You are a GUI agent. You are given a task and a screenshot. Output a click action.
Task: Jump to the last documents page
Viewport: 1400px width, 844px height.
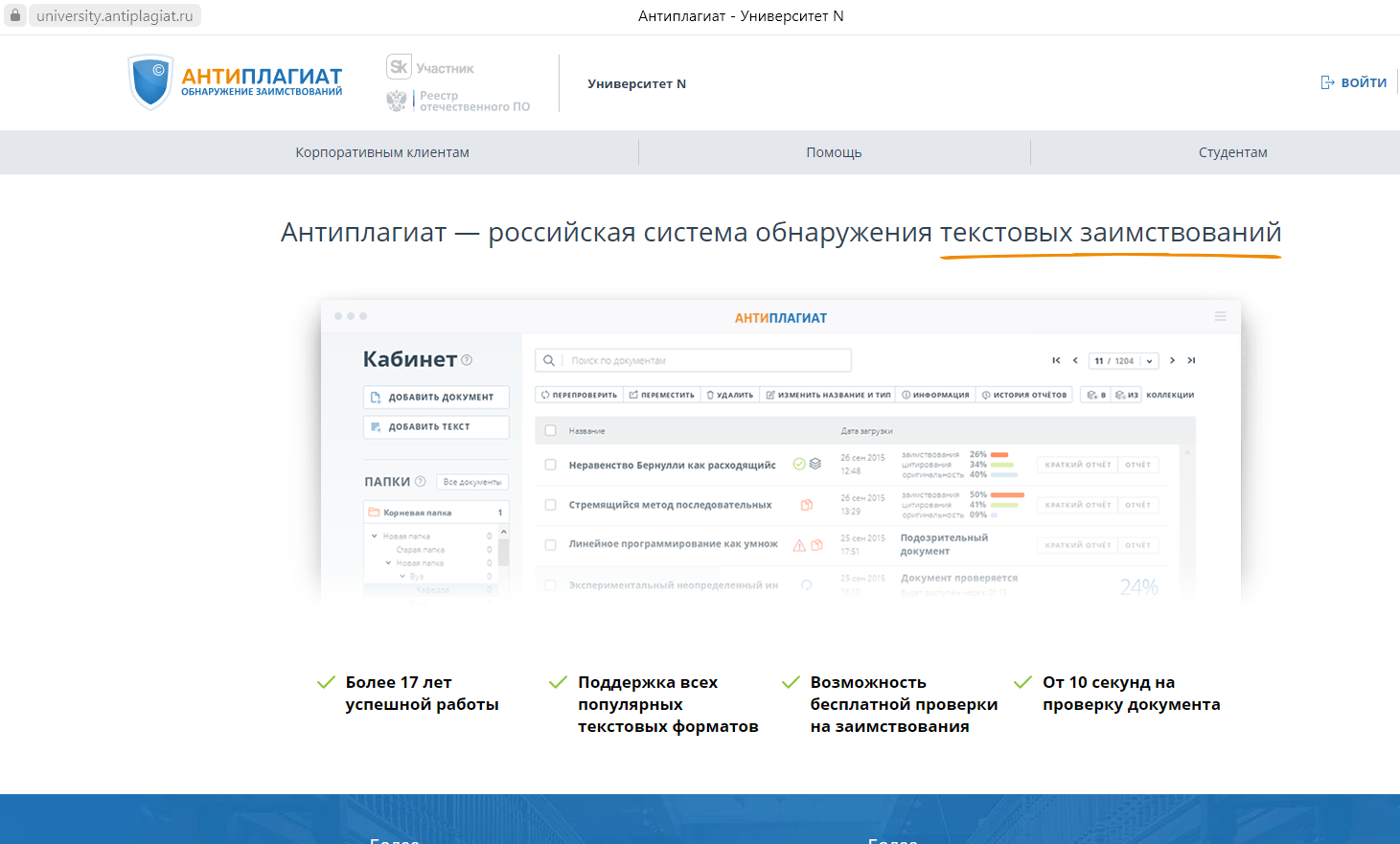1191,360
